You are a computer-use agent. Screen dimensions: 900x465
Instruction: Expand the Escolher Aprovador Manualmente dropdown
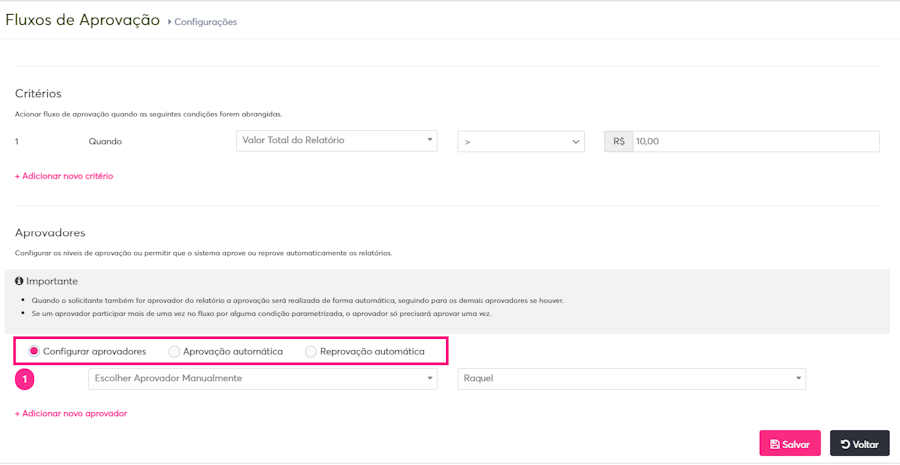pyautogui.click(x=263, y=379)
